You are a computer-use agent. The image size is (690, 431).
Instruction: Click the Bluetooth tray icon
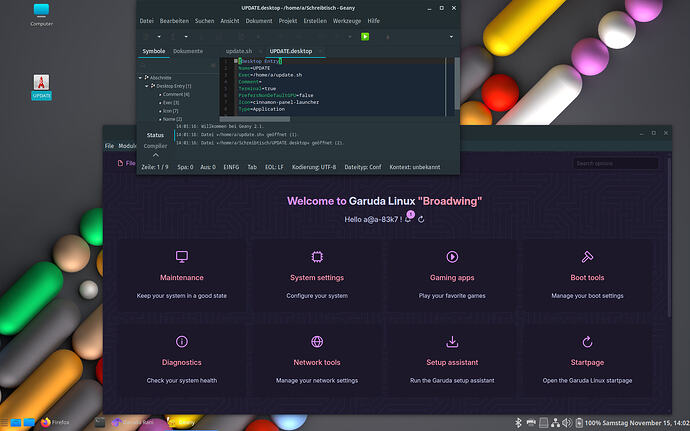518,423
